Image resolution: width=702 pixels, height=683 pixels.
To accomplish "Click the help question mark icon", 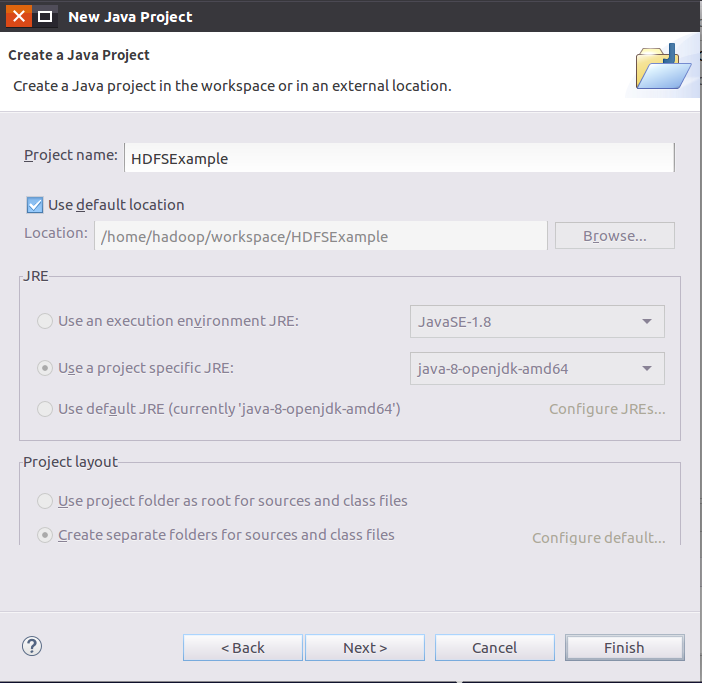I will [x=31, y=646].
